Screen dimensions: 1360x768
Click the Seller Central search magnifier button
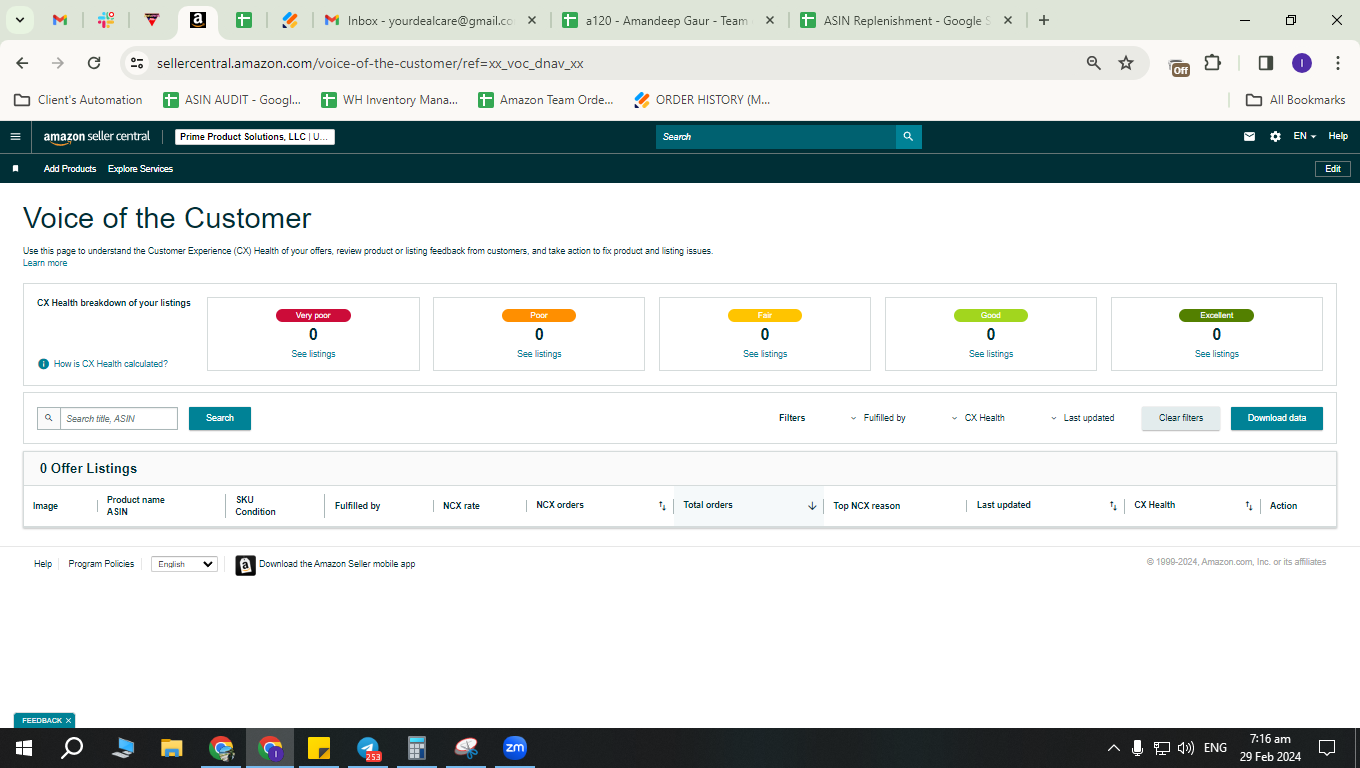[908, 137]
